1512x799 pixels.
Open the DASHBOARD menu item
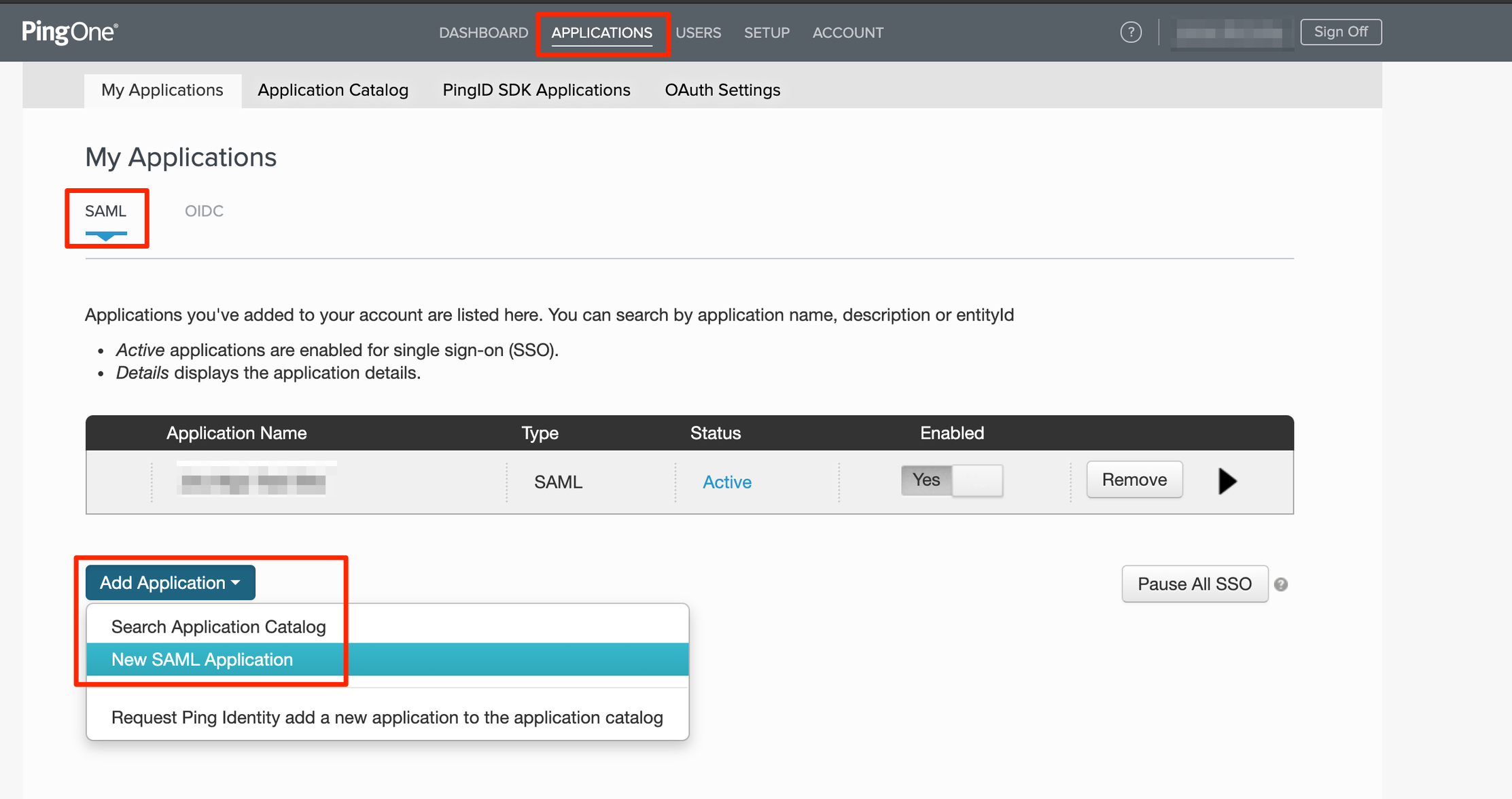[x=483, y=33]
